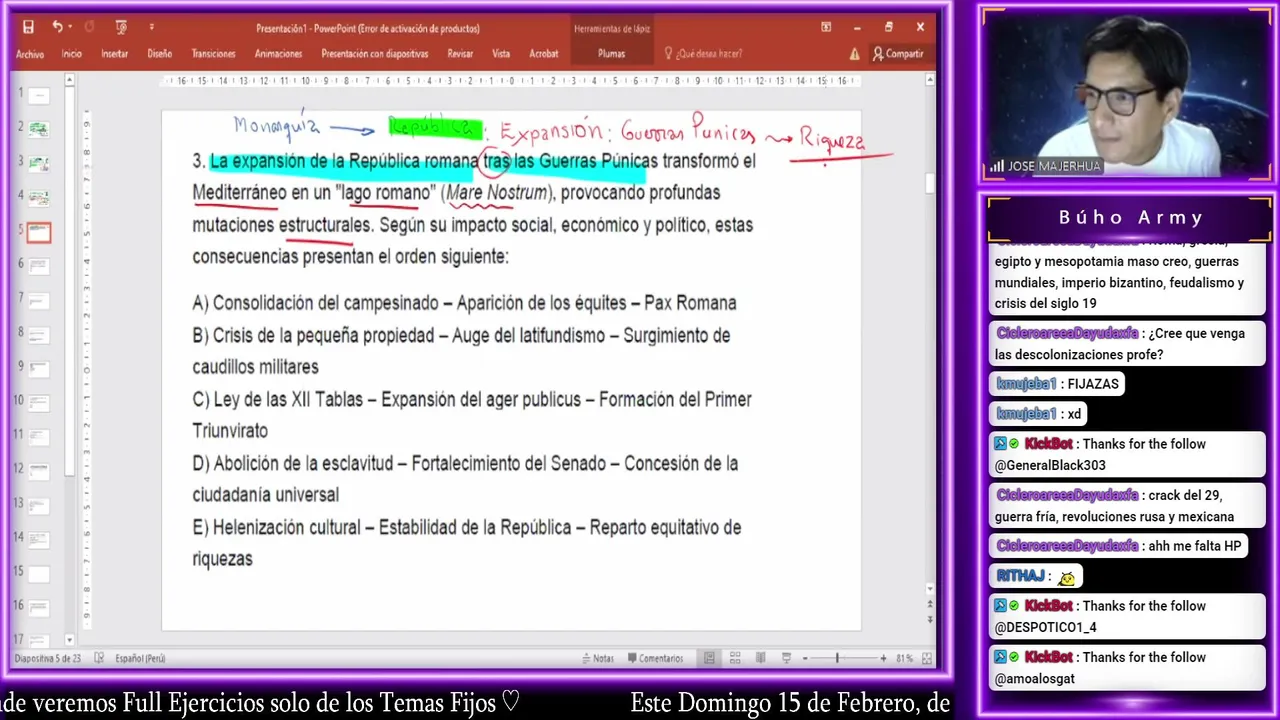Click the slide editor vertical scrollbar thumb
The image size is (1280, 720).
coord(930,183)
